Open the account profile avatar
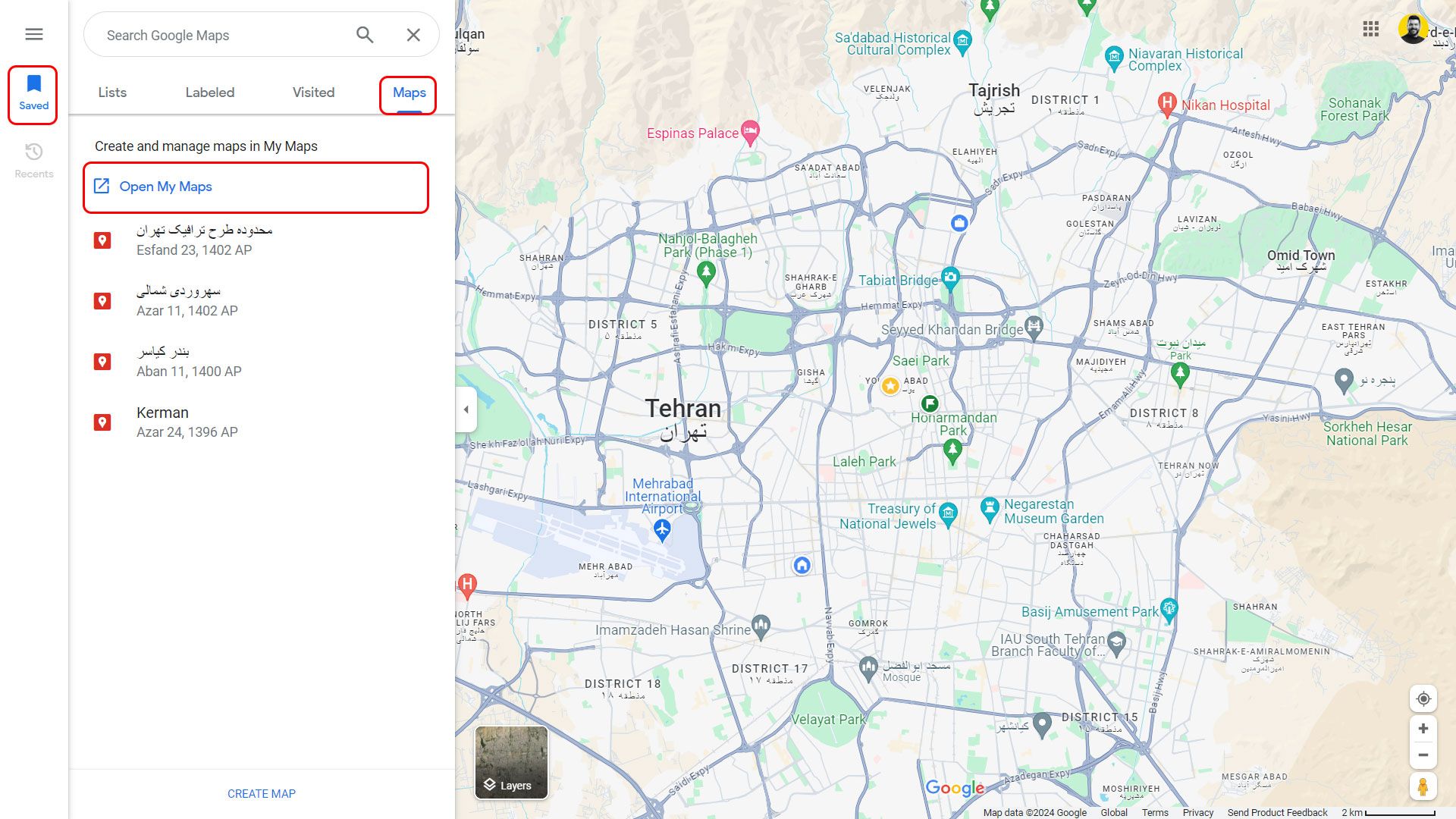 point(1413,29)
